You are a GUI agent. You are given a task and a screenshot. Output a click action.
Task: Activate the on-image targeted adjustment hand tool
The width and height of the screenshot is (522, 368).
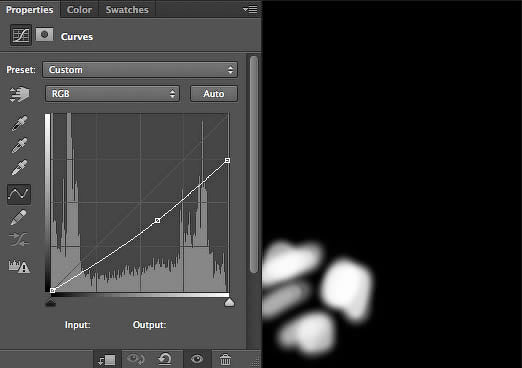[x=19, y=94]
